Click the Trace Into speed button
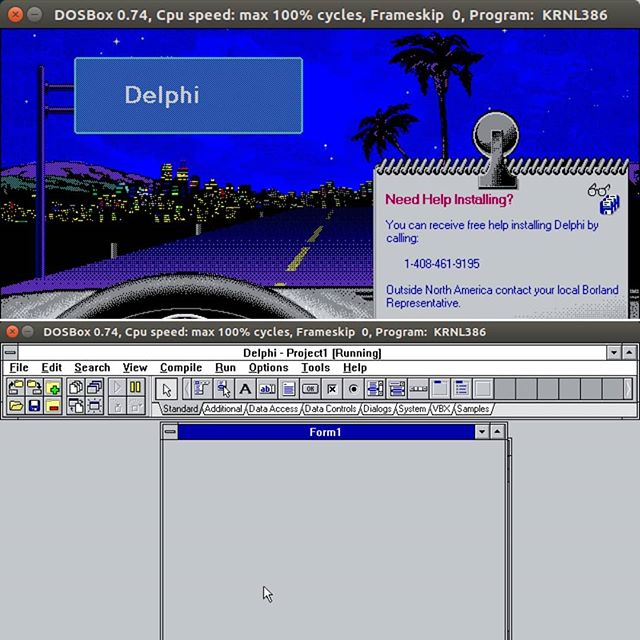 [x=117, y=406]
